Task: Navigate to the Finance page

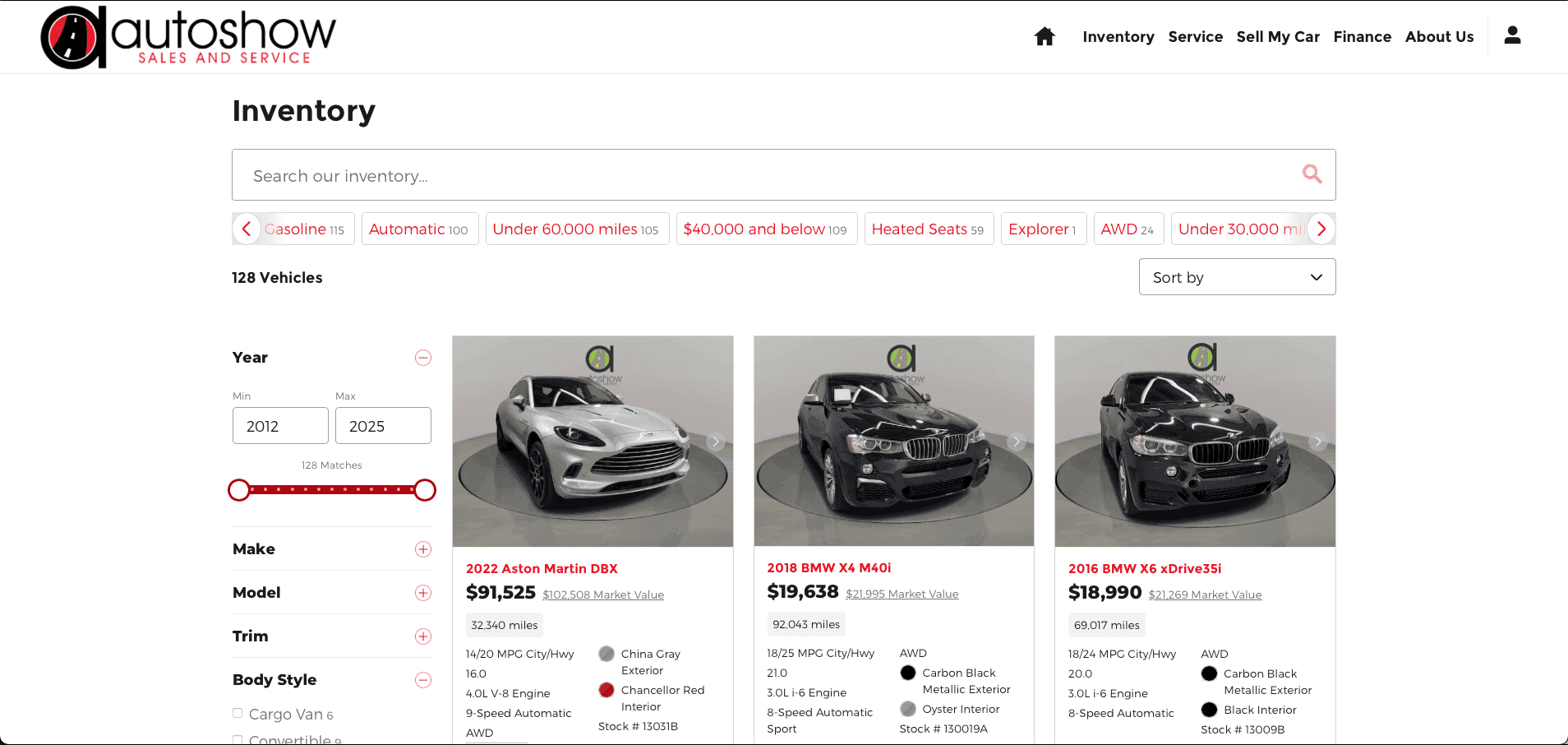Action: click(1362, 36)
